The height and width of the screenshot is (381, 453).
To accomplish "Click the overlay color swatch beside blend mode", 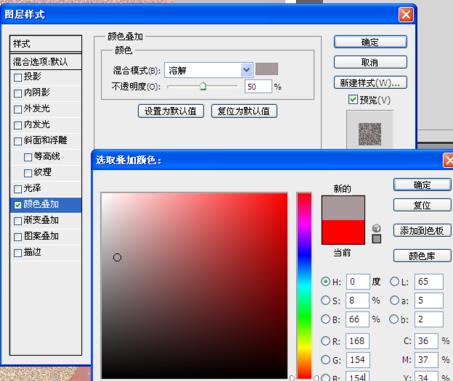I will coord(267,69).
